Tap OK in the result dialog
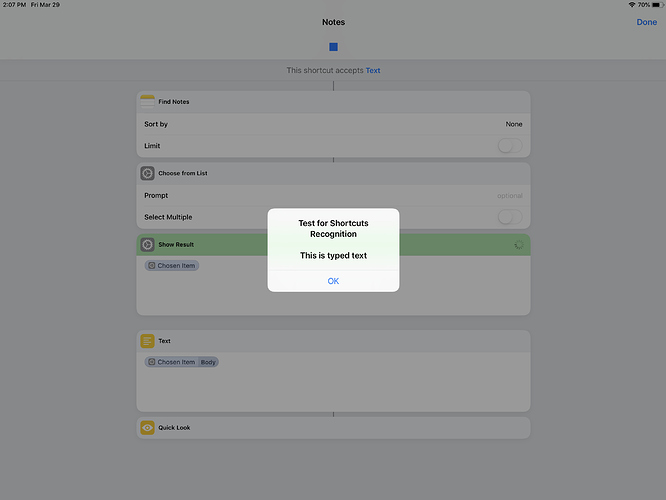Screen dimensions: 666x500 point(333,281)
